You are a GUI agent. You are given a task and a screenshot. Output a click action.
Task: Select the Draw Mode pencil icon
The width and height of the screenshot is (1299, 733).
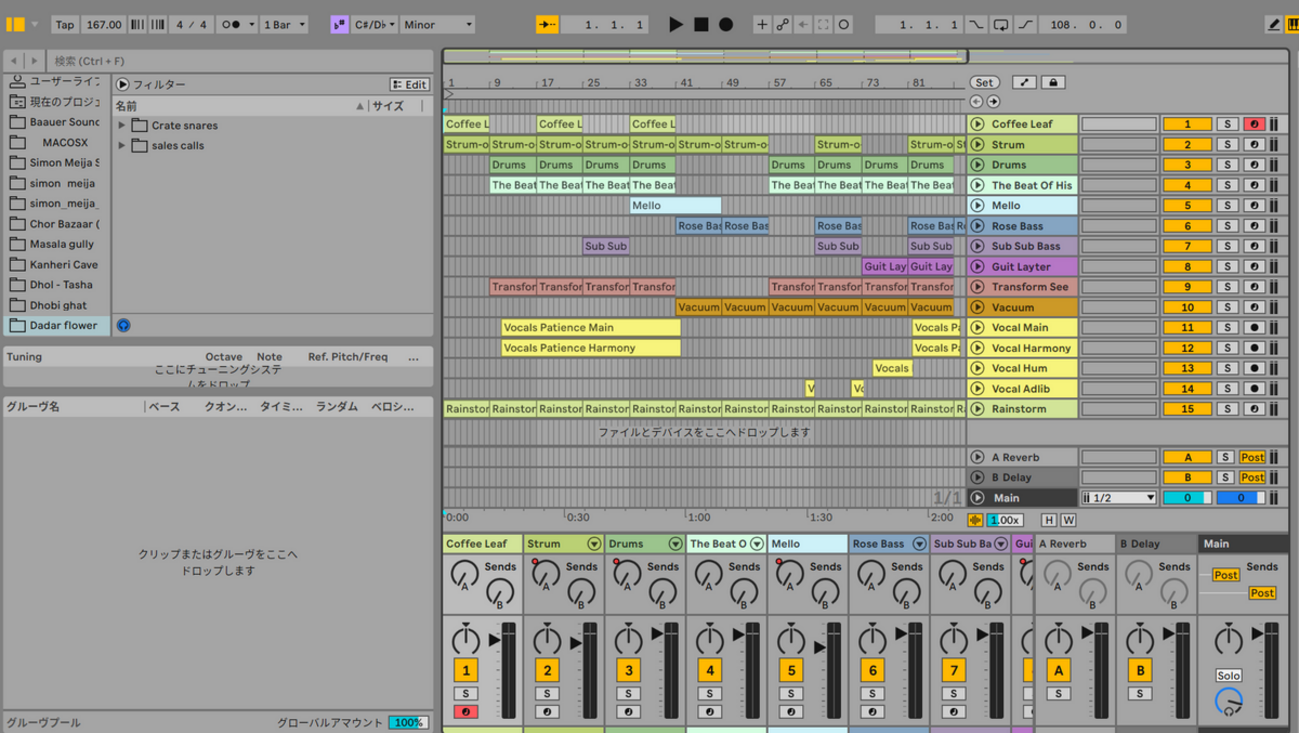(x=1271, y=24)
